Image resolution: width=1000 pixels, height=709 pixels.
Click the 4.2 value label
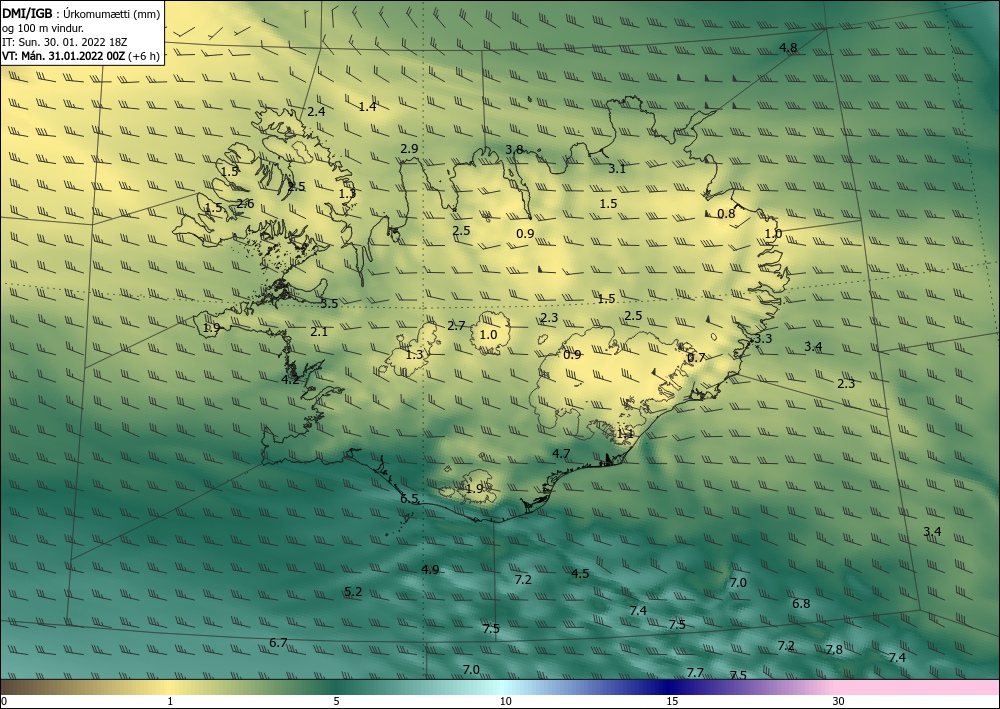pos(290,380)
